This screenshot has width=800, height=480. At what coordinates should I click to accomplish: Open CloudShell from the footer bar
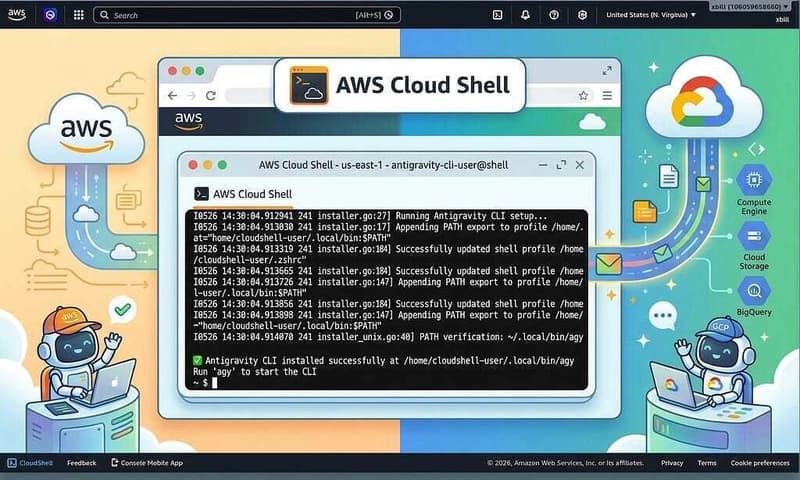click(30, 463)
